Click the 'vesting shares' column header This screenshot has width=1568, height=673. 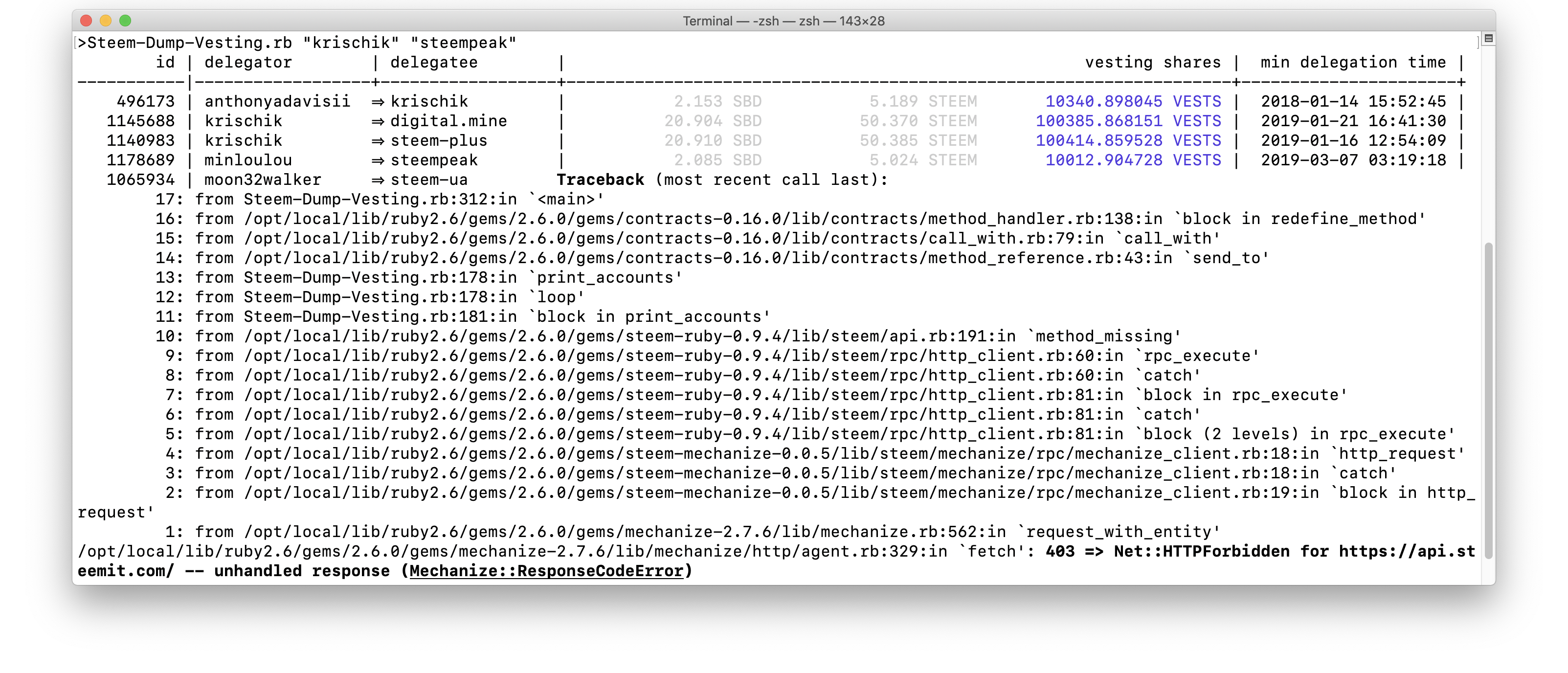[1153, 62]
